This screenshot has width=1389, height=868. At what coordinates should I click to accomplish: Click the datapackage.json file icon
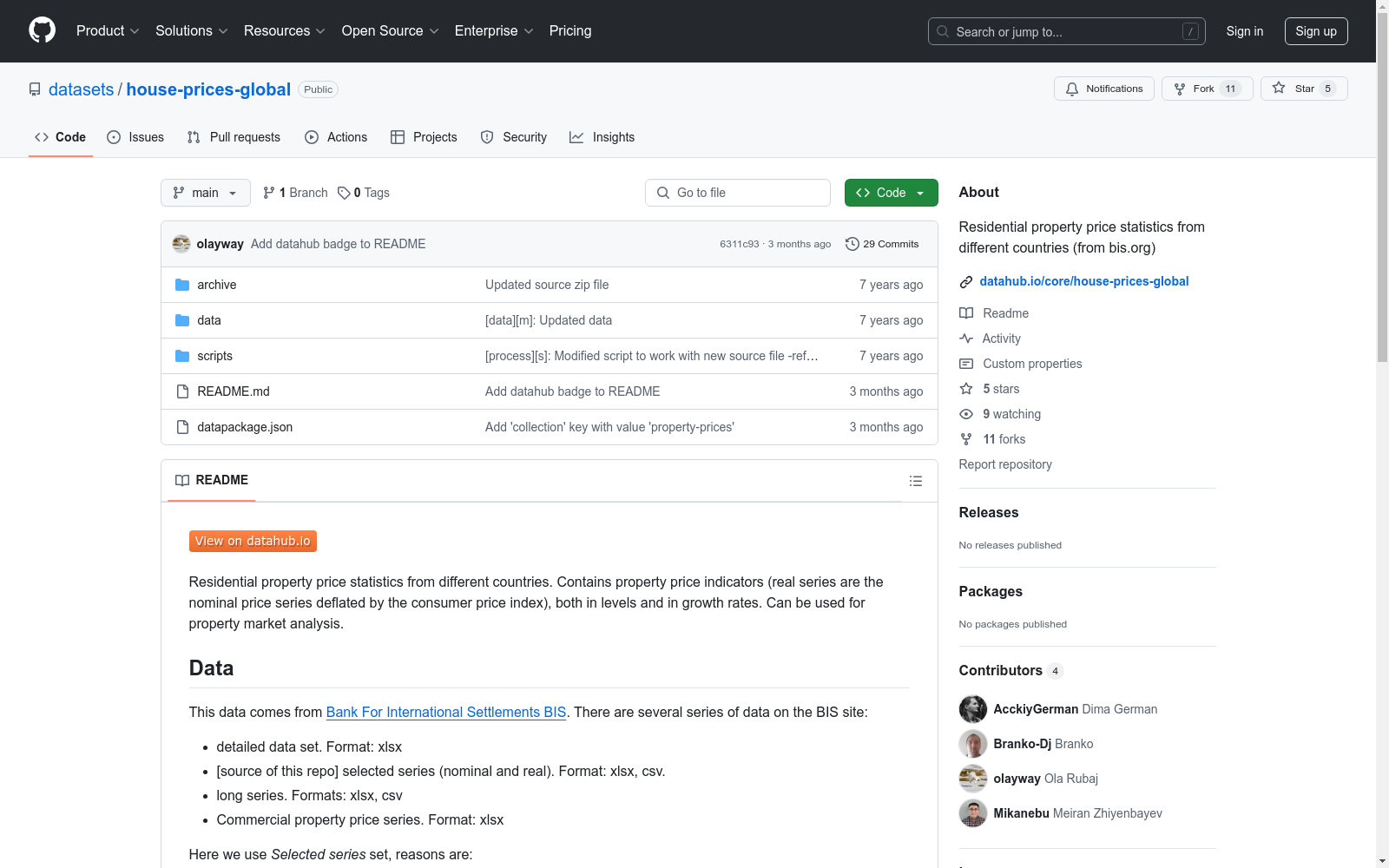(182, 427)
